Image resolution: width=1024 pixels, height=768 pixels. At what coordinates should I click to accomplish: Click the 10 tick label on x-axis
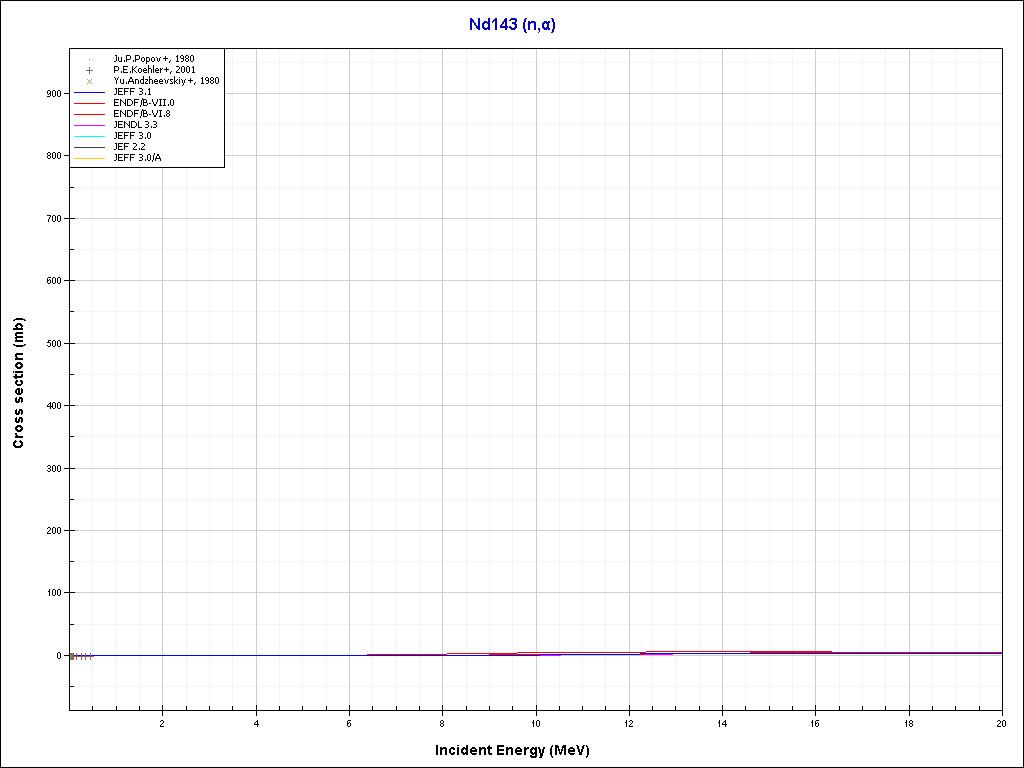[536, 722]
